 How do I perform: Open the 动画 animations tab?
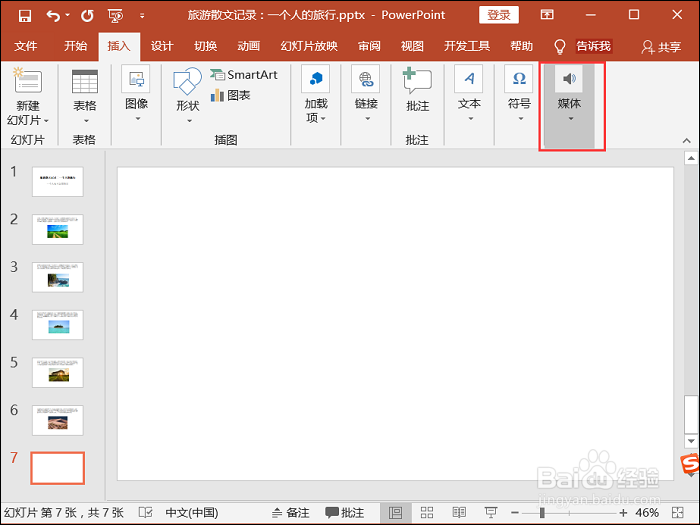(x=249, y=46)
